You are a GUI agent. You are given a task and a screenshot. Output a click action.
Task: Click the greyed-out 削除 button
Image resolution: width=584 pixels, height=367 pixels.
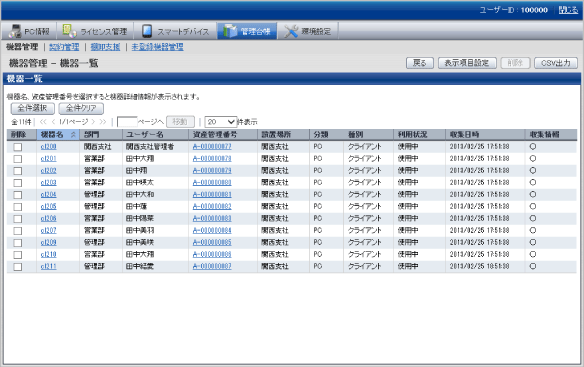coord(515,63)
